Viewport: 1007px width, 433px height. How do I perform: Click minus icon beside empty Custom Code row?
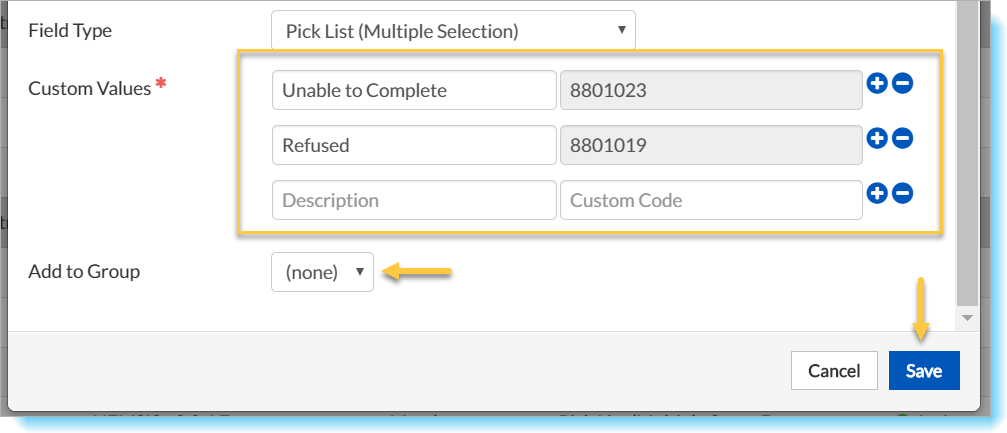[902, 193]
